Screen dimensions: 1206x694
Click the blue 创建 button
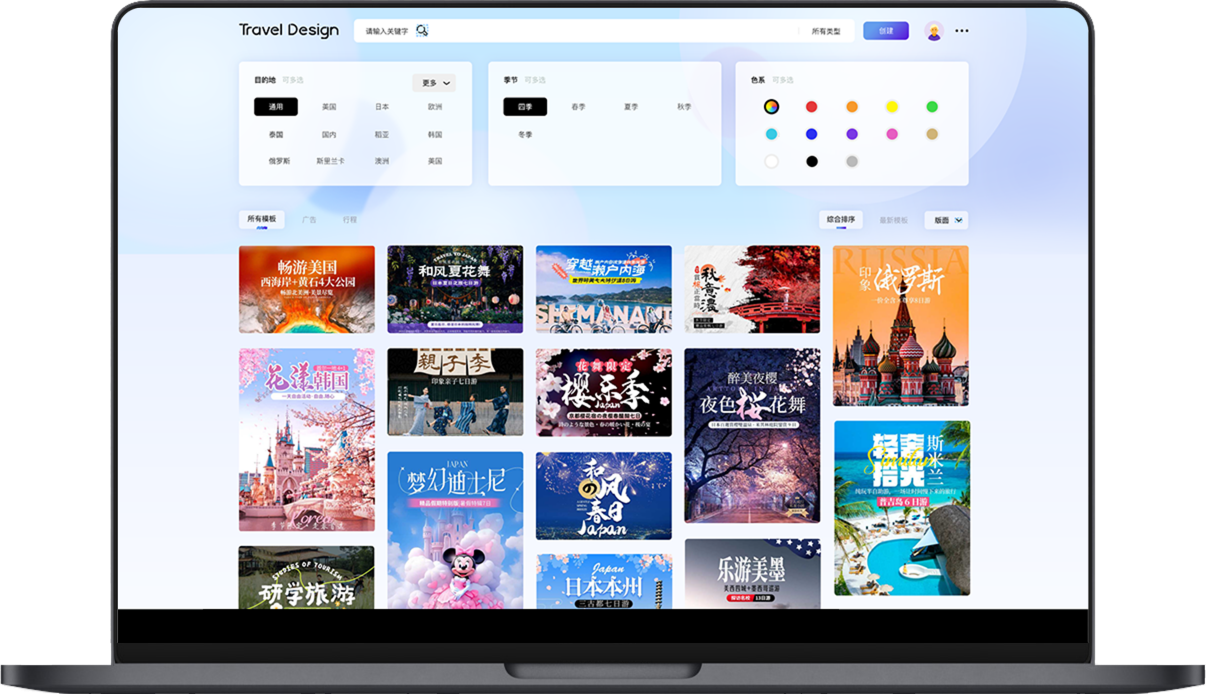886,31
